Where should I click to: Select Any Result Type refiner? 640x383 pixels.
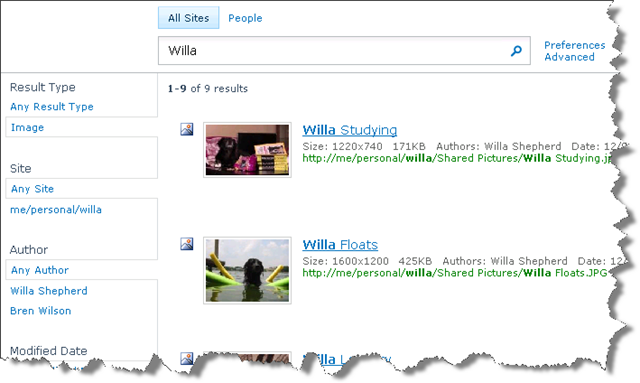(52, 107)
